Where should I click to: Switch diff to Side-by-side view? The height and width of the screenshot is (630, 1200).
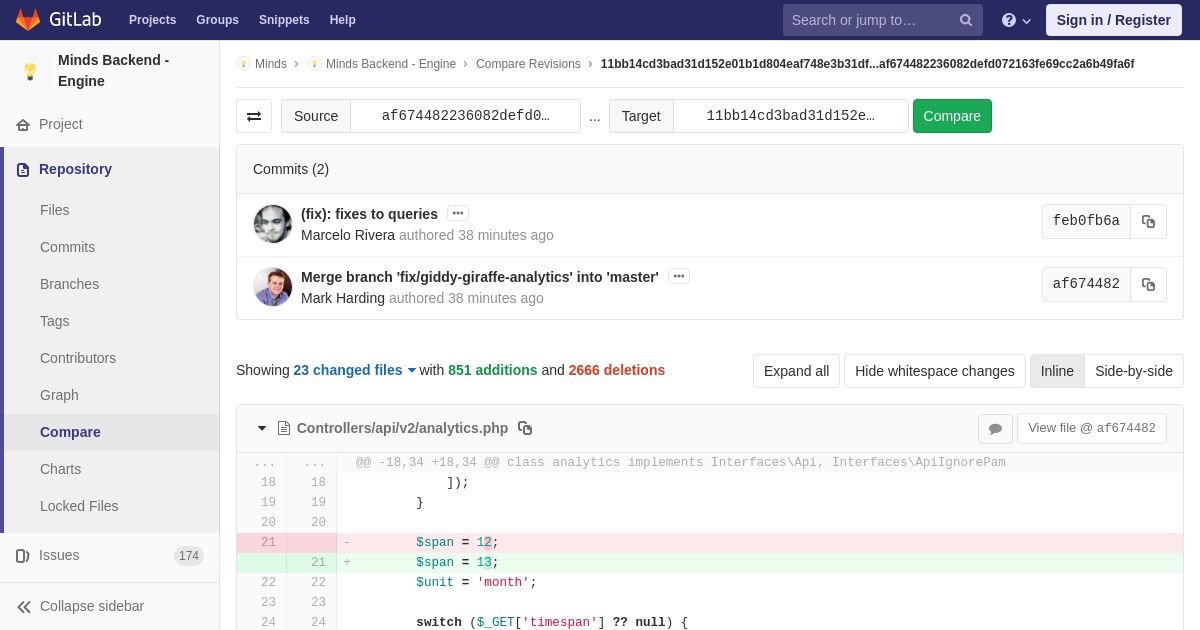tap(1134, 371)
